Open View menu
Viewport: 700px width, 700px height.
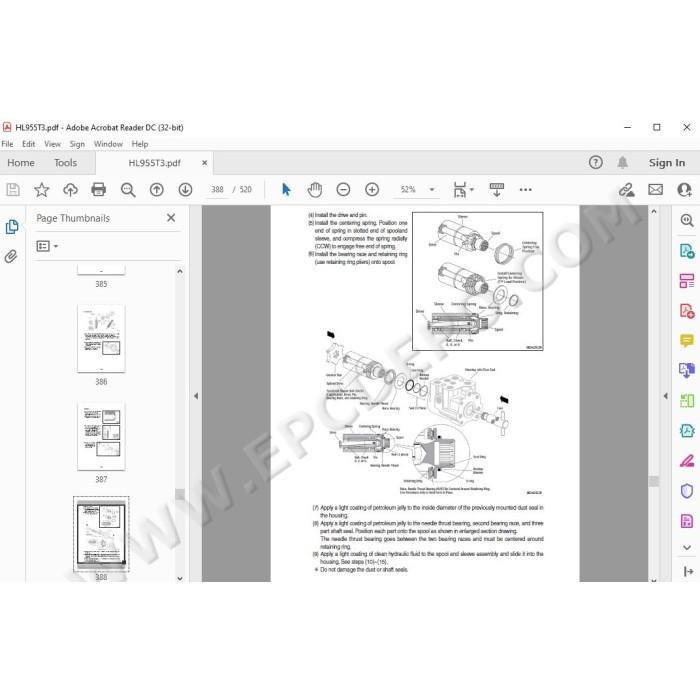[52, 144]
